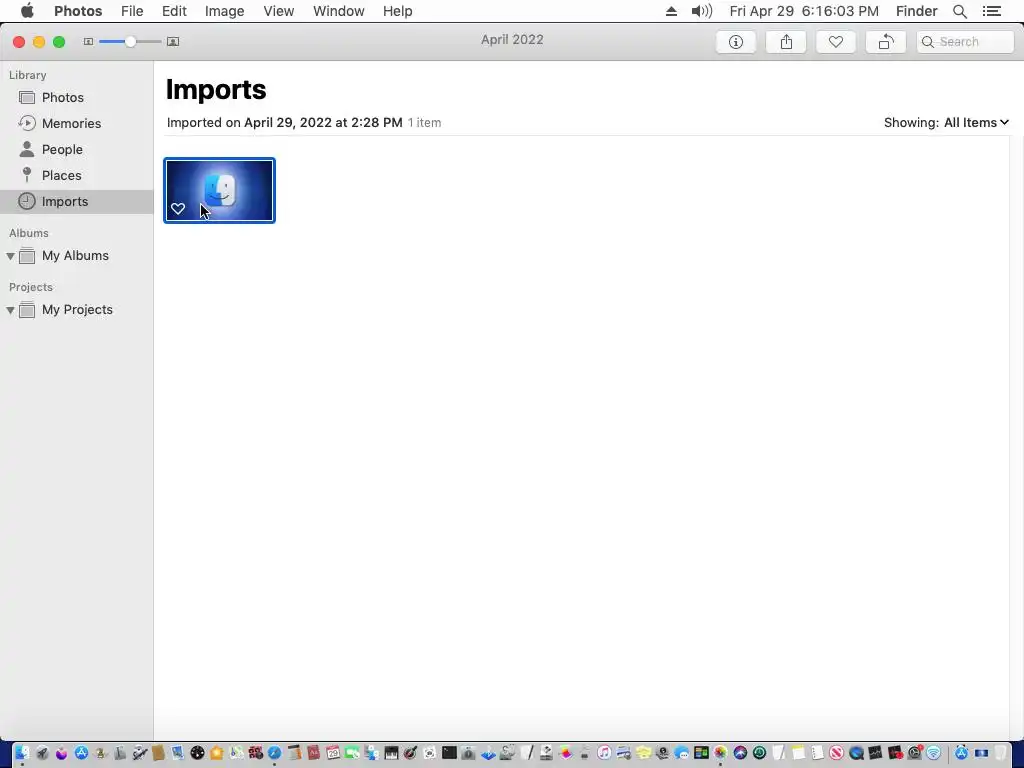1024x768 pixels.
Task: Select My Albums in the sidebar
Action: tap(76, 256)
